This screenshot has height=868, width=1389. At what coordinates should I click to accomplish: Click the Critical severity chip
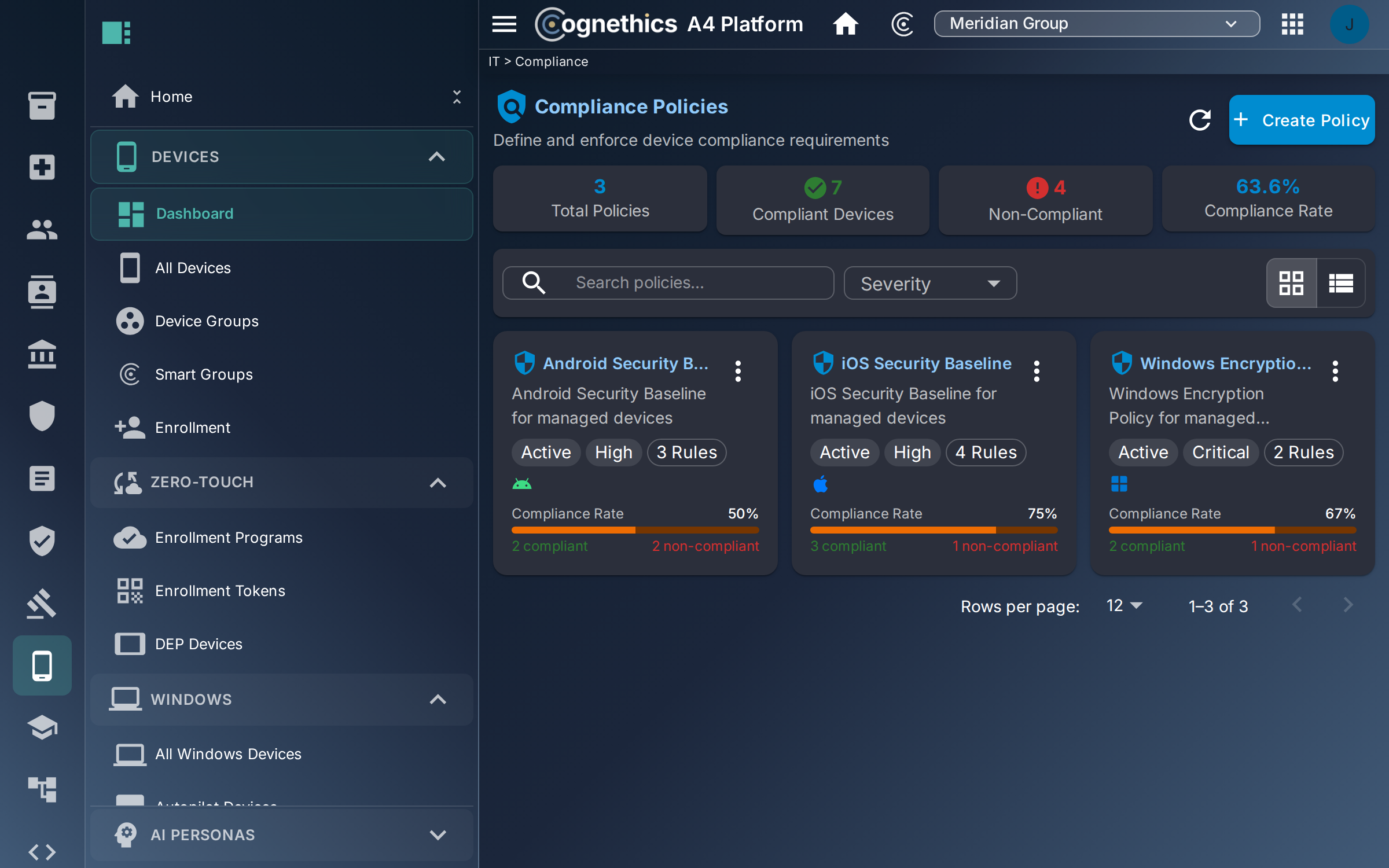coord(1221,452)
